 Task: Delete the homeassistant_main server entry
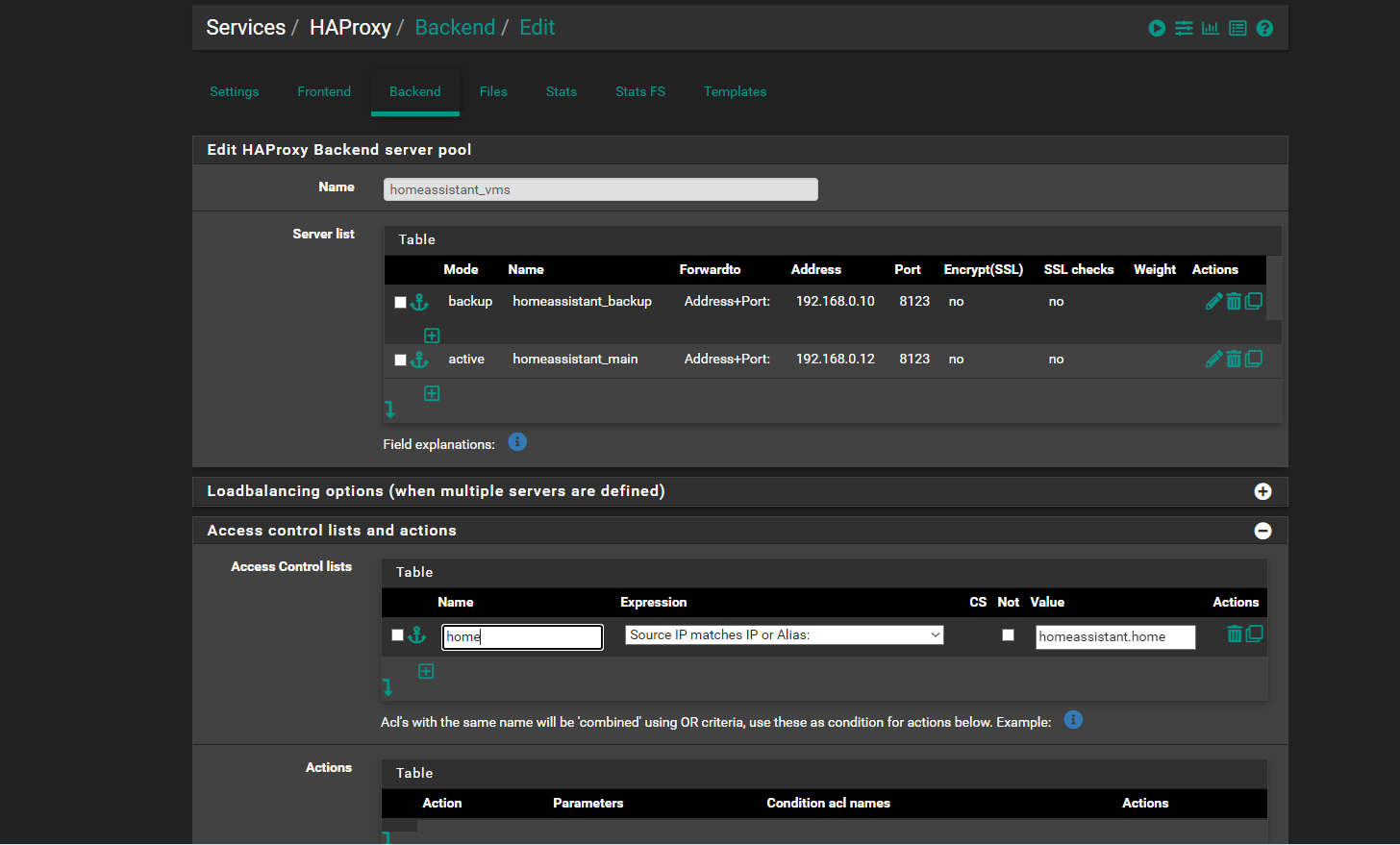tap(1234, 360)
